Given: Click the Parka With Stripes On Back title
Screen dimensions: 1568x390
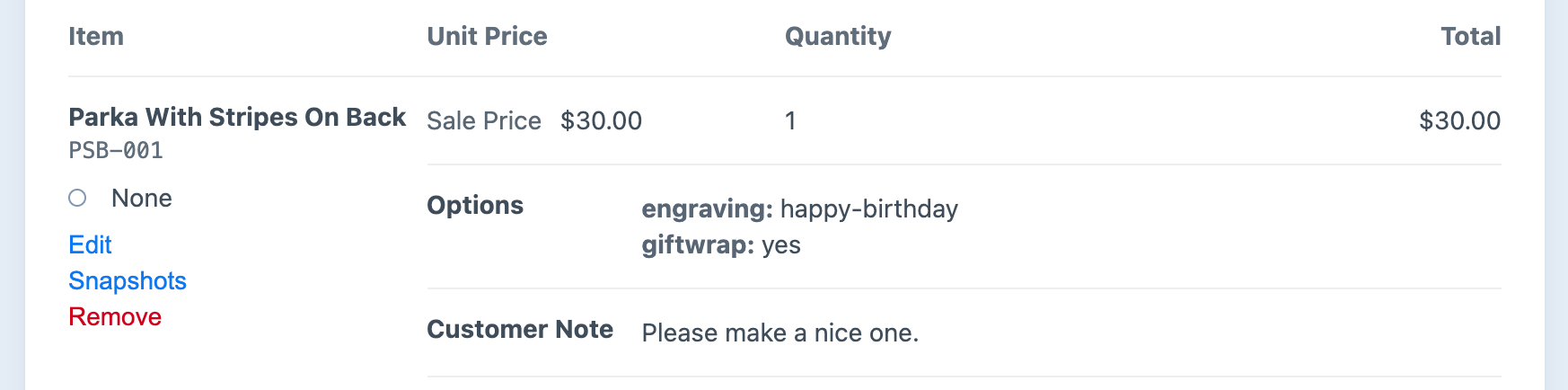Looking at the screenshot, I should 237,118.
